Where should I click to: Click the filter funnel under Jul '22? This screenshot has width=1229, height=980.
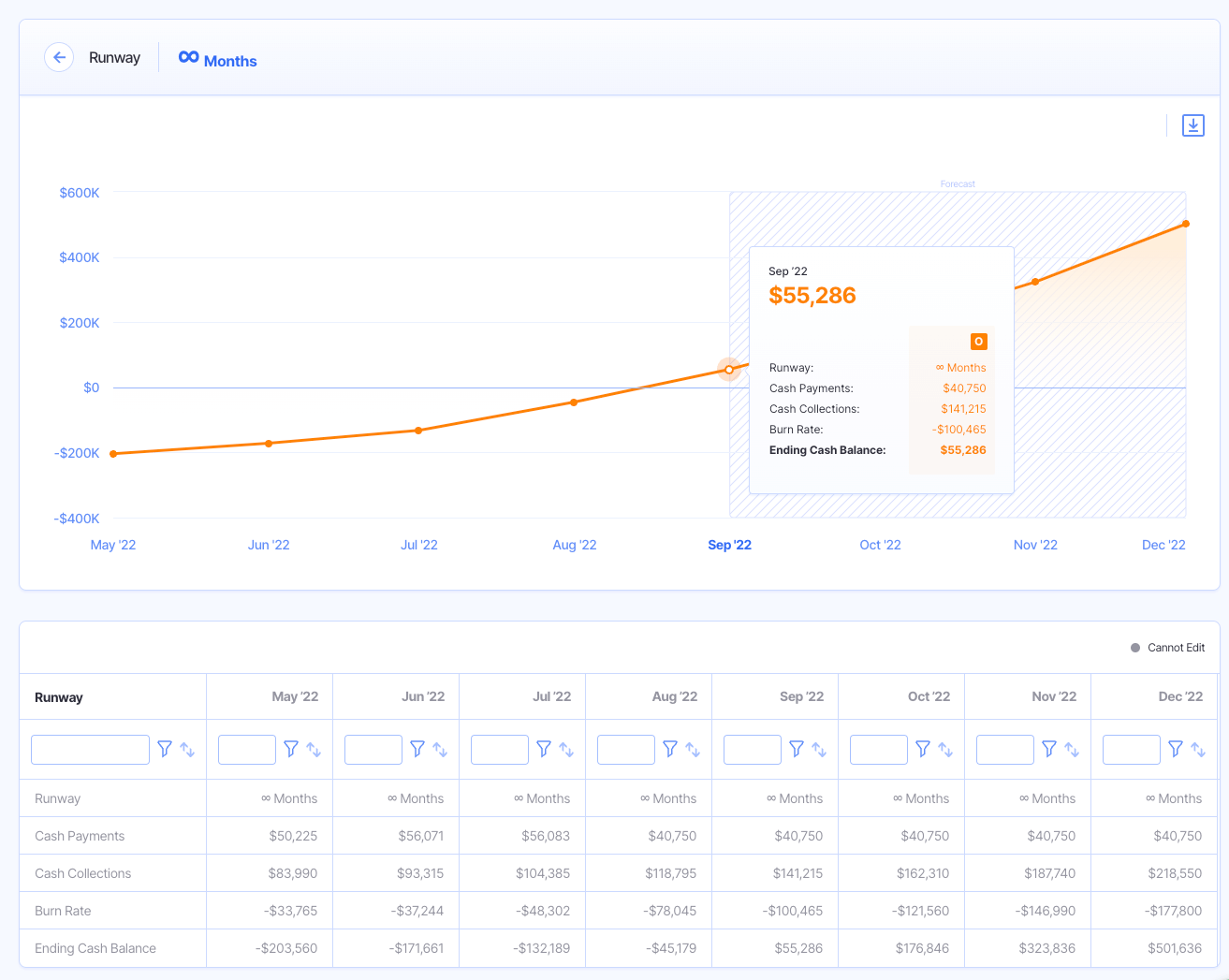tap(544, 749)
